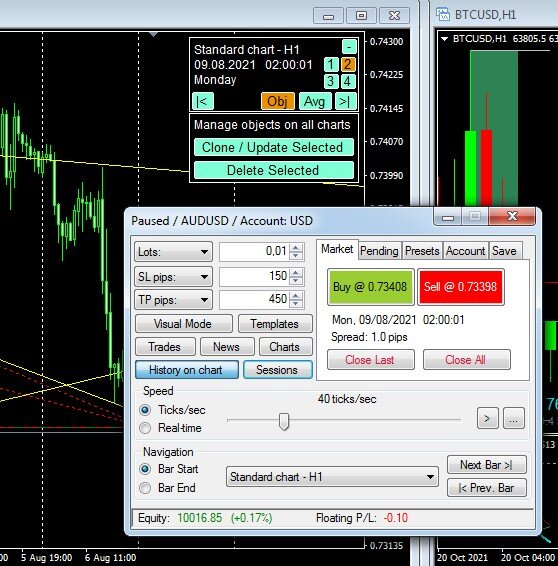Open speed options with ... button
558x566 pixels.
coord(514,418)
